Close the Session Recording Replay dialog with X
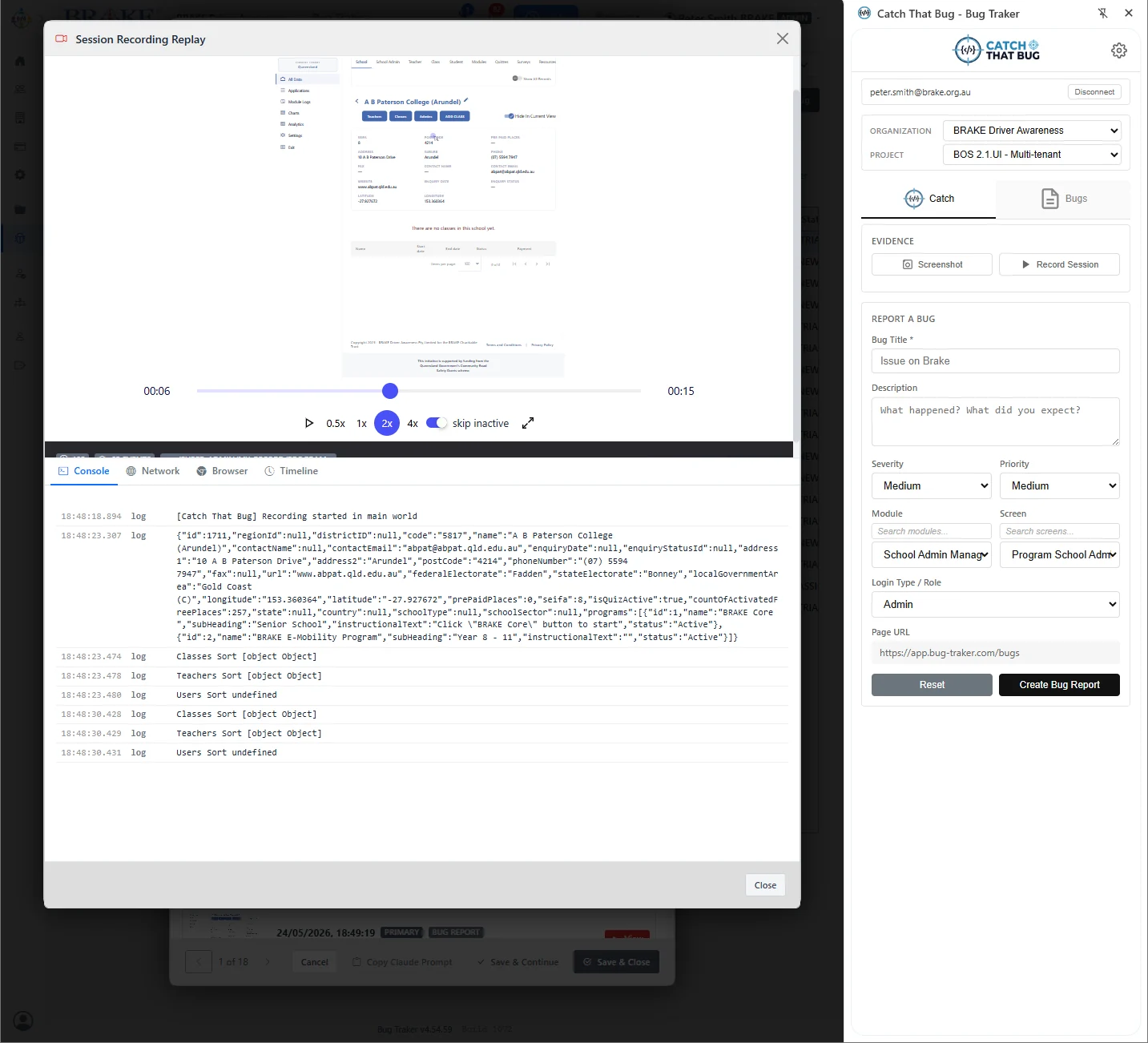 pos(783,38)
